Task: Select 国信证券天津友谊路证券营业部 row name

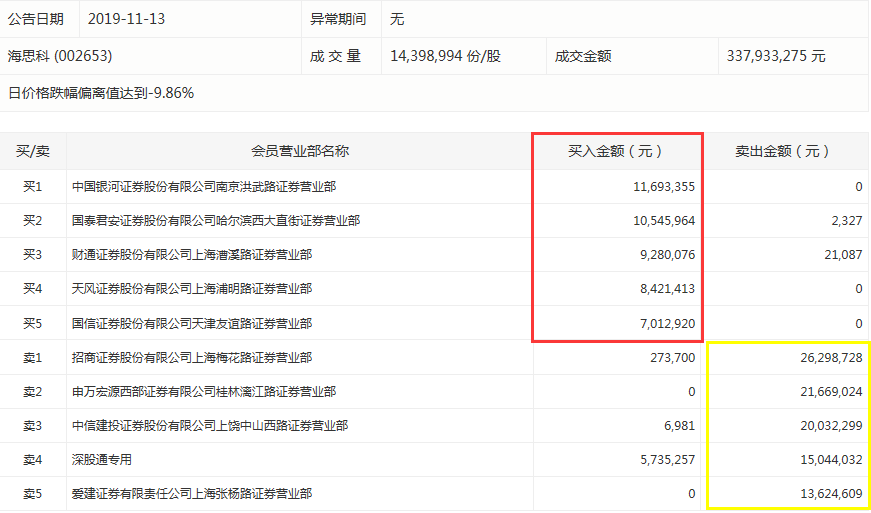Action: (x=192, y=323)
